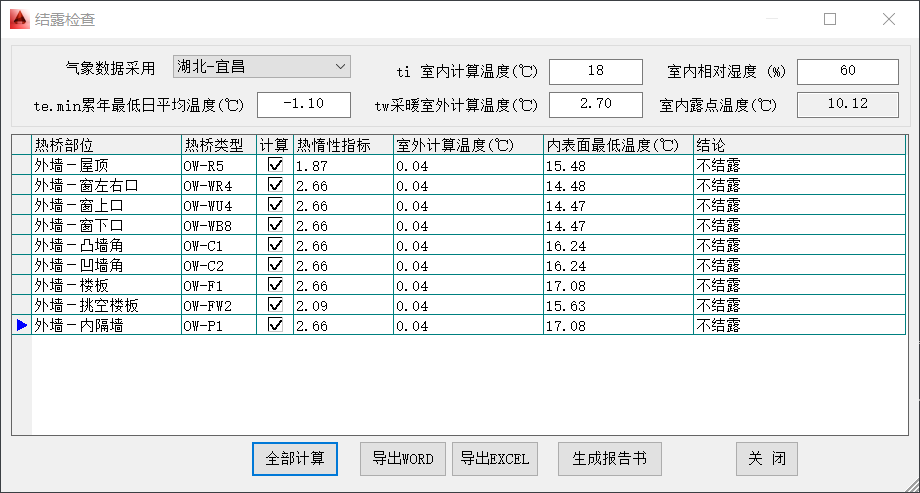Select the 外墙-凸墙角 row
Screen dimensions: 920x493
point(106,245)
